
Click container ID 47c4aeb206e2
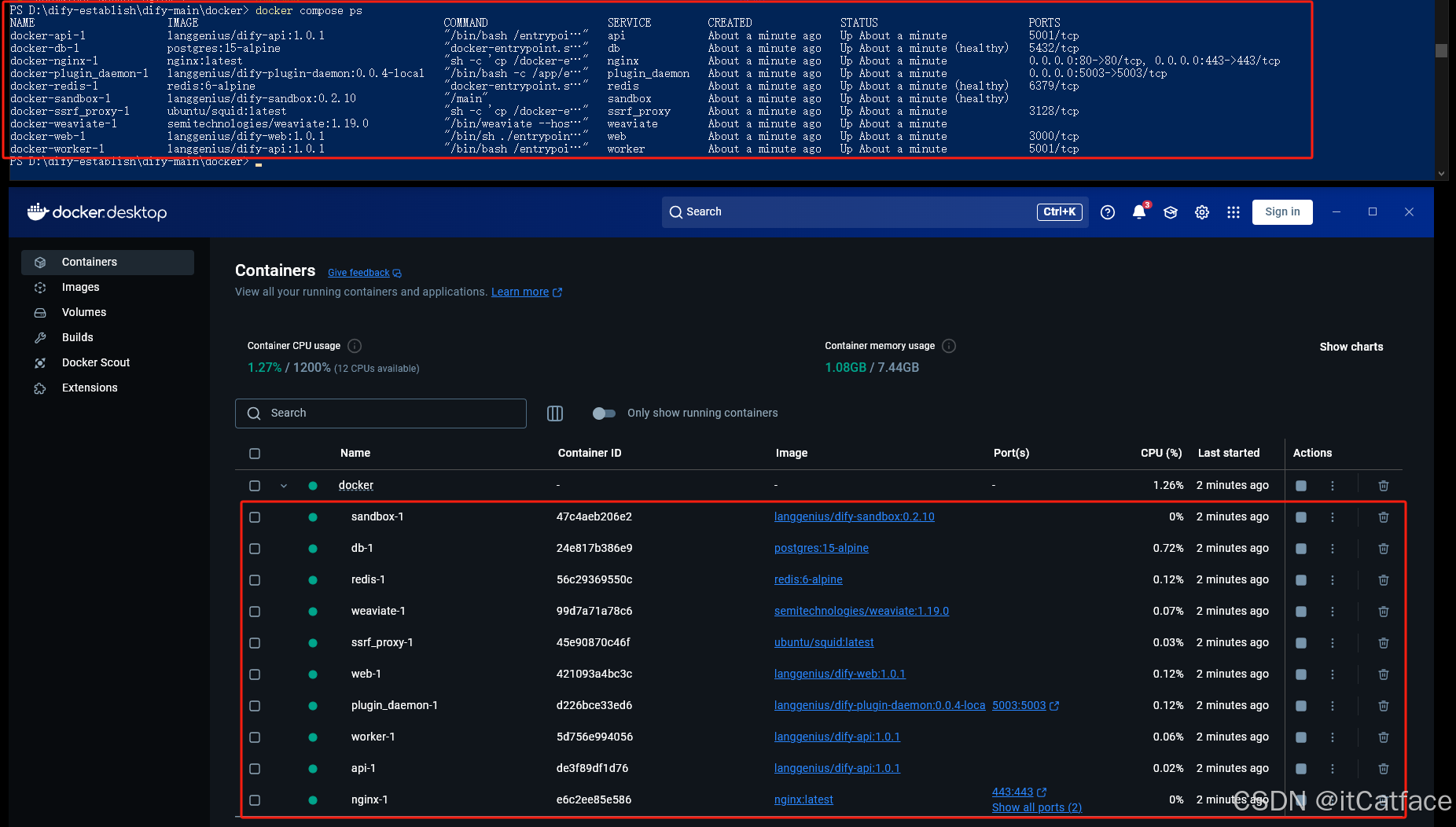click(594, 517)
